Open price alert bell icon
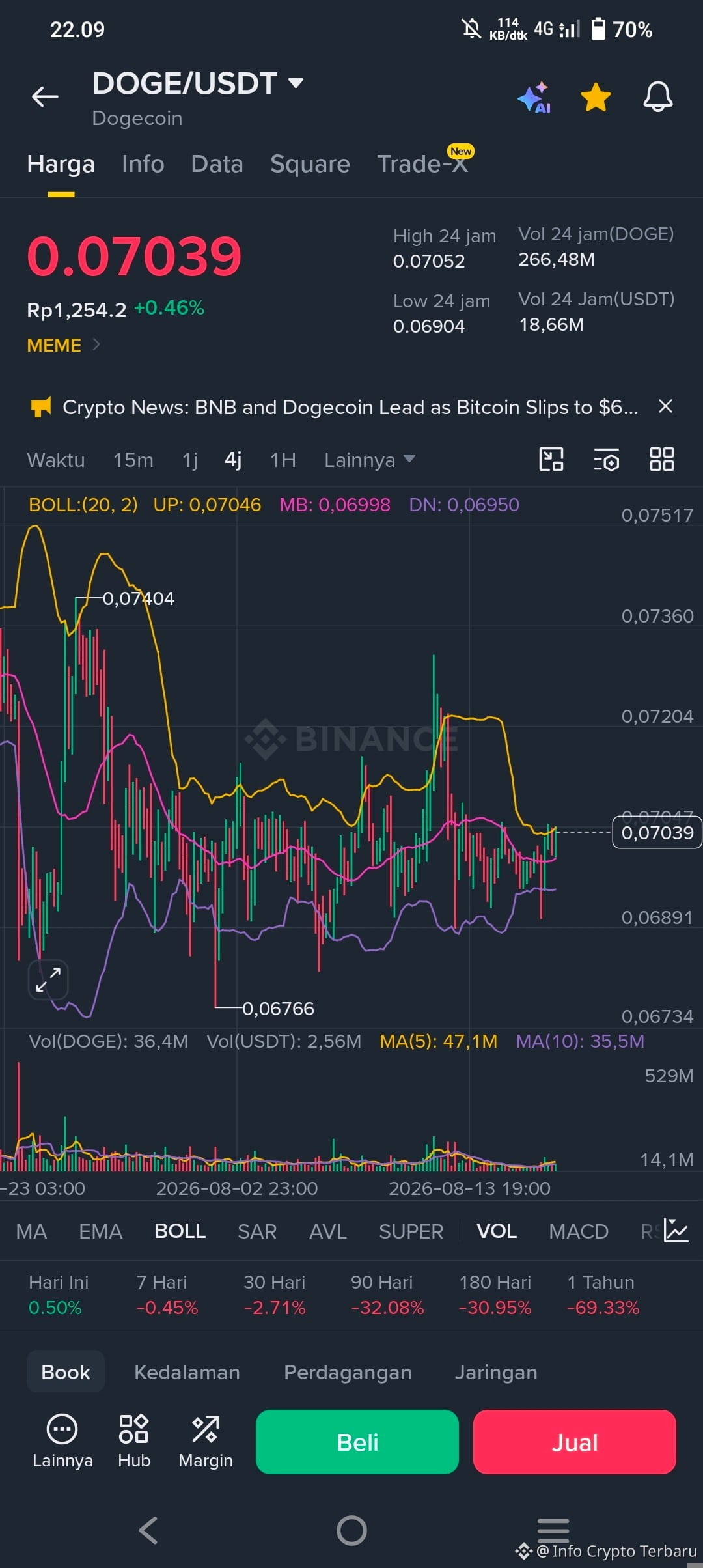This screenshot has height=1568, width=703. click(657, 97)
